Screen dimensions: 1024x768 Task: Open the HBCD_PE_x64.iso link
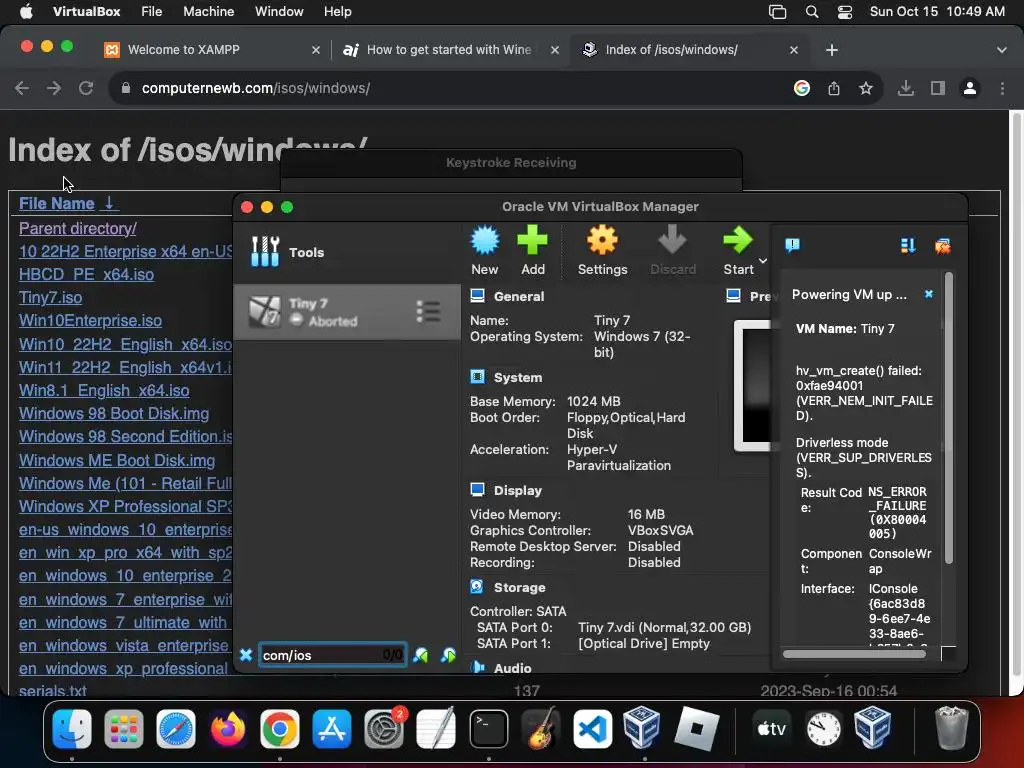pos(86,274)
